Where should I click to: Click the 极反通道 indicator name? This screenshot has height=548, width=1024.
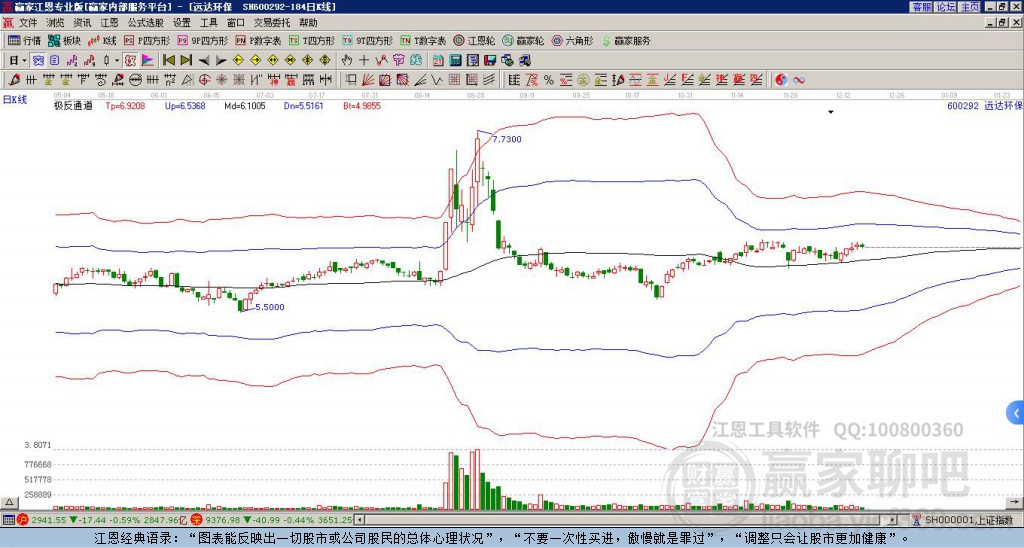pyautogui.click(x=72, y=106)
